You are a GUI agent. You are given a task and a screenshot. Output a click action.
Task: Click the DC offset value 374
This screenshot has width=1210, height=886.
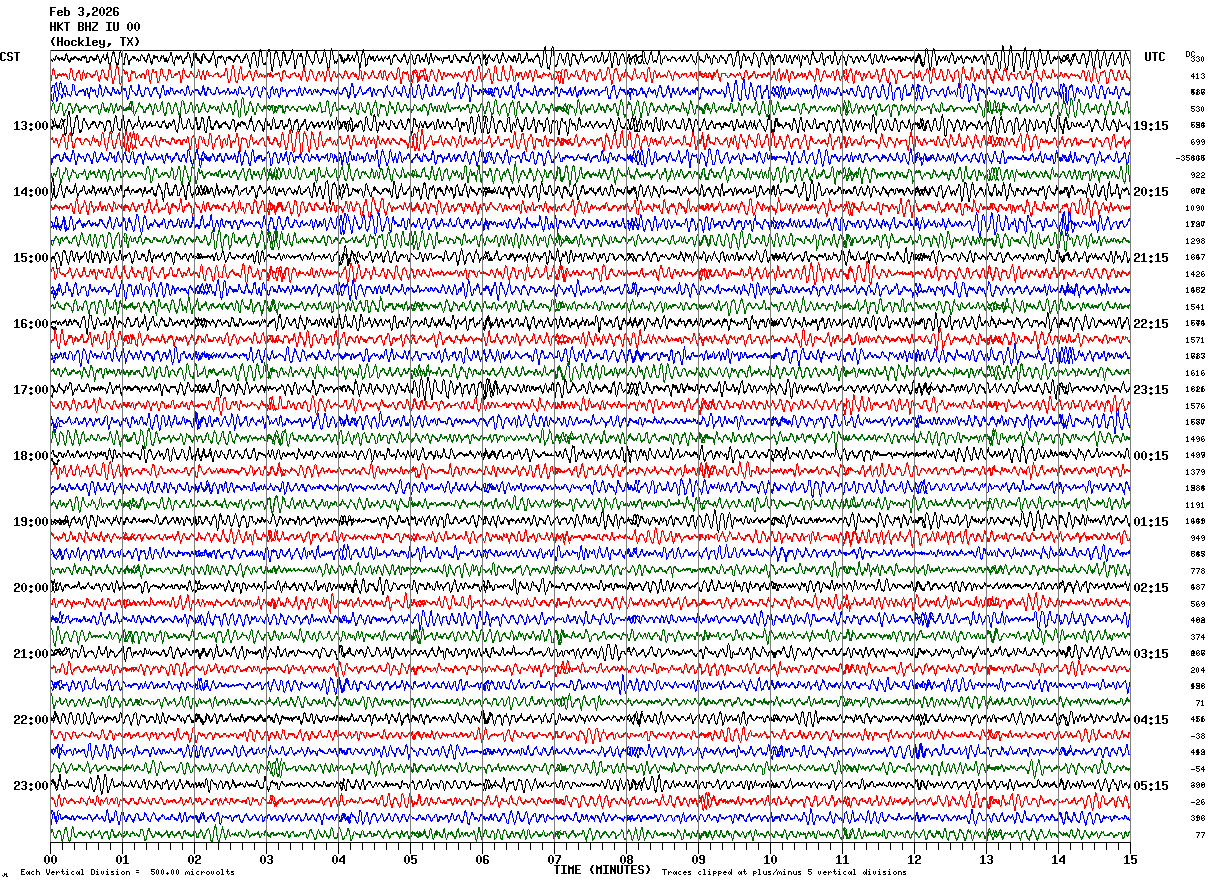point(1197,637)
